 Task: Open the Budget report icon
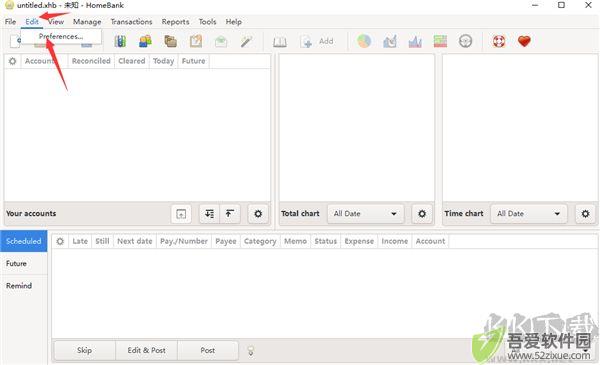[440, 41]
